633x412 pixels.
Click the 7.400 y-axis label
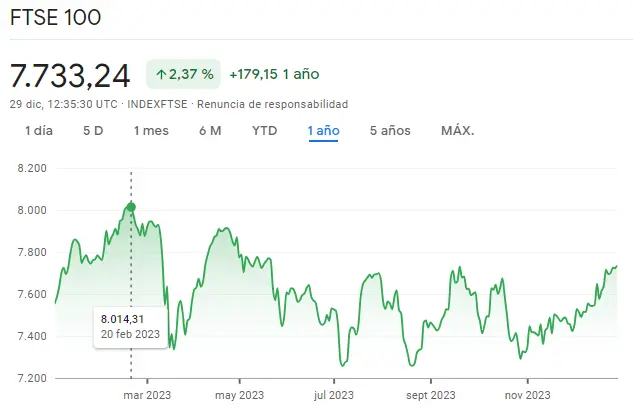[x=32, y=336]
